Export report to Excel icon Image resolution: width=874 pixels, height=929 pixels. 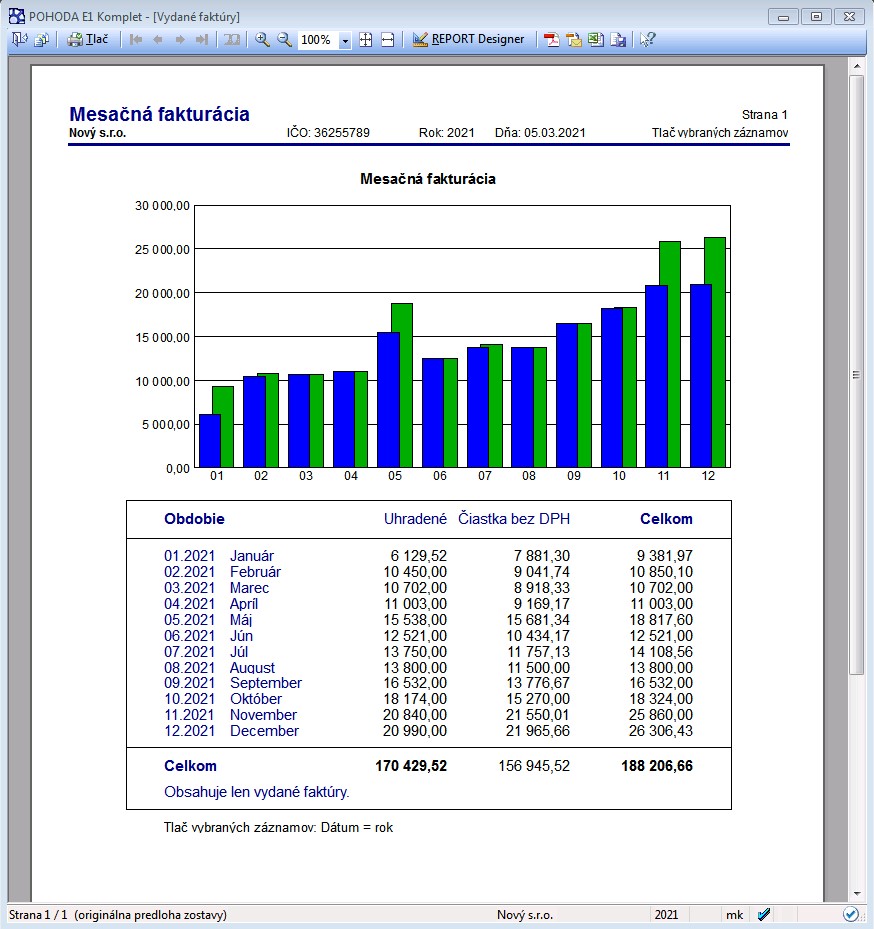[x=596, y=40]
